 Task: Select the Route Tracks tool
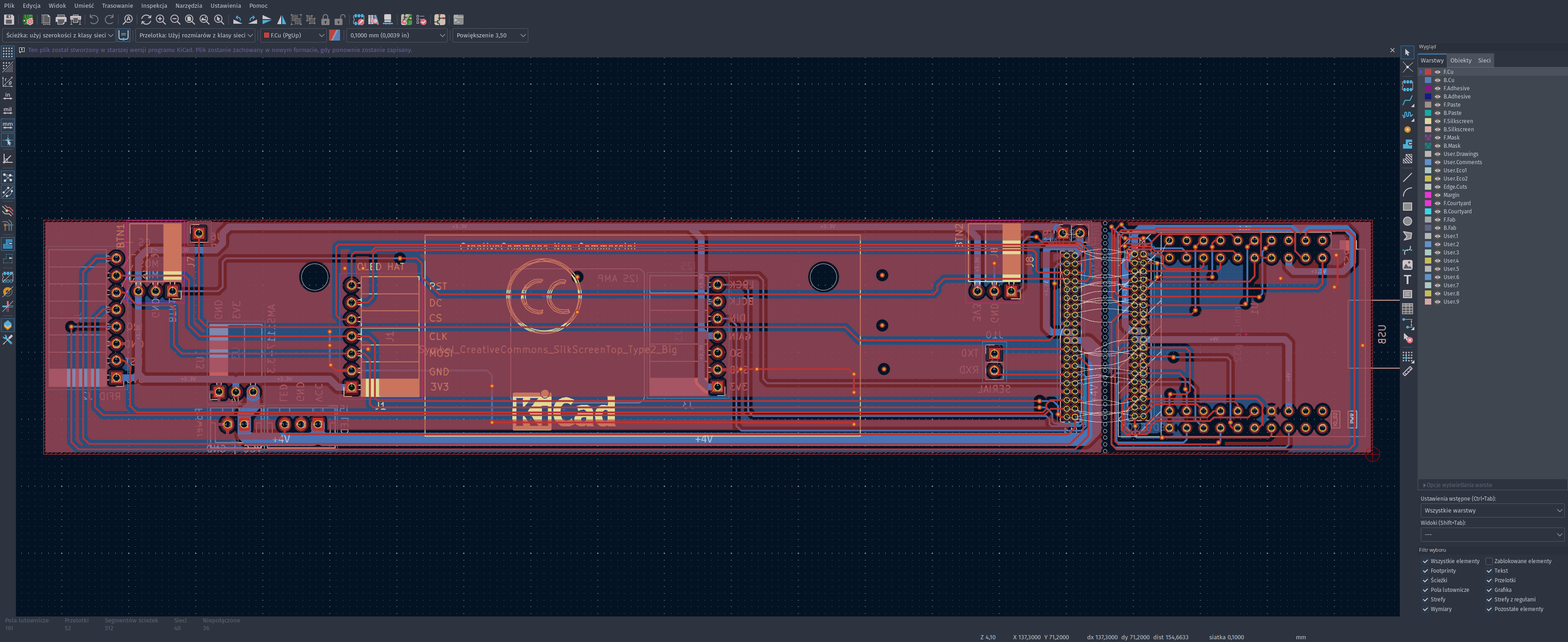click(1407, 100)
